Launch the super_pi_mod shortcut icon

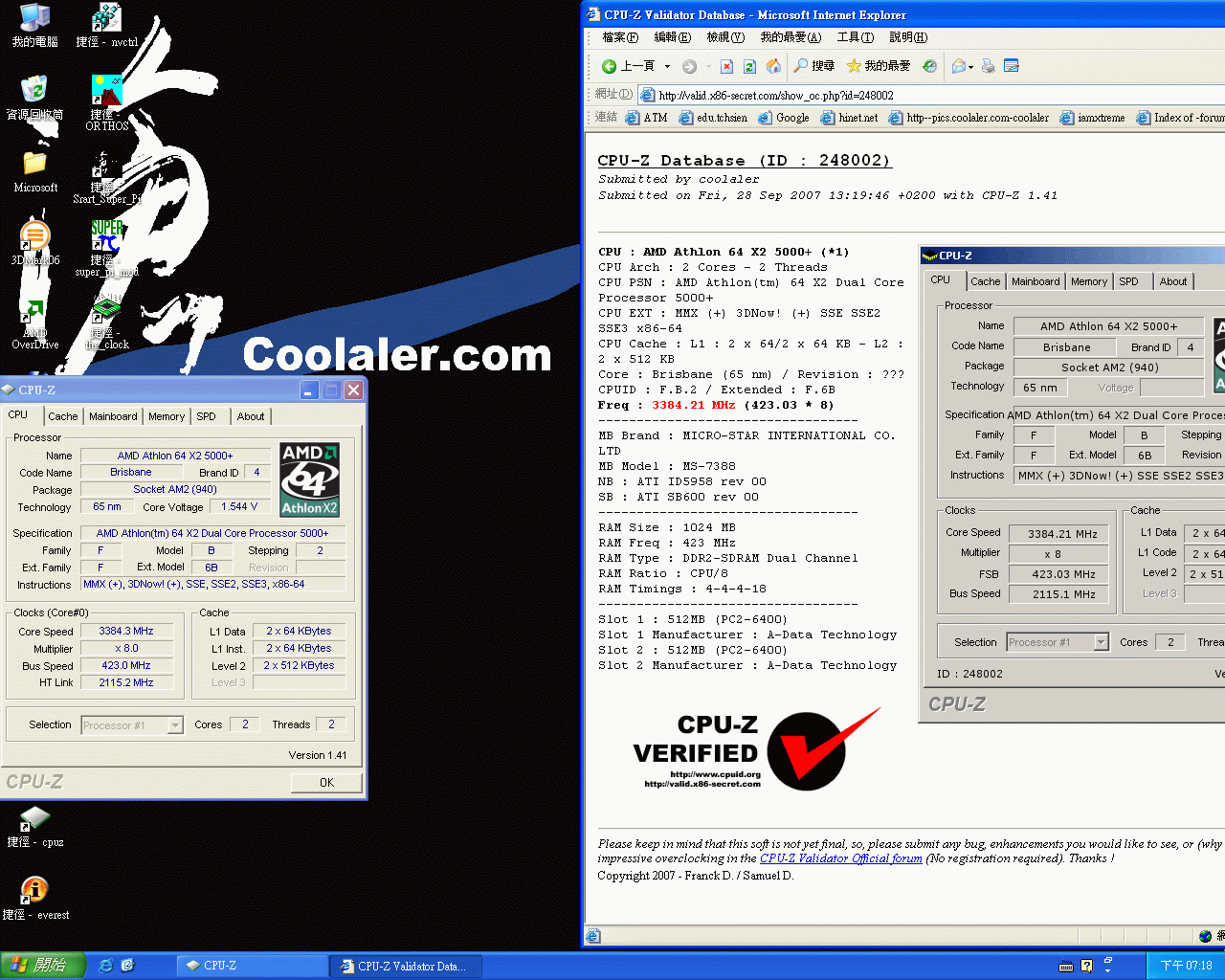click(x=107, y=248)
